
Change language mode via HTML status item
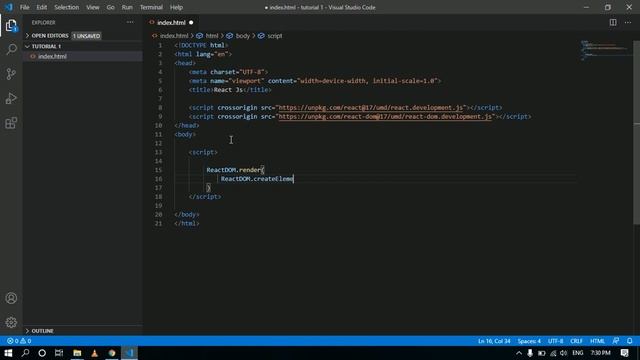[598, 341]
